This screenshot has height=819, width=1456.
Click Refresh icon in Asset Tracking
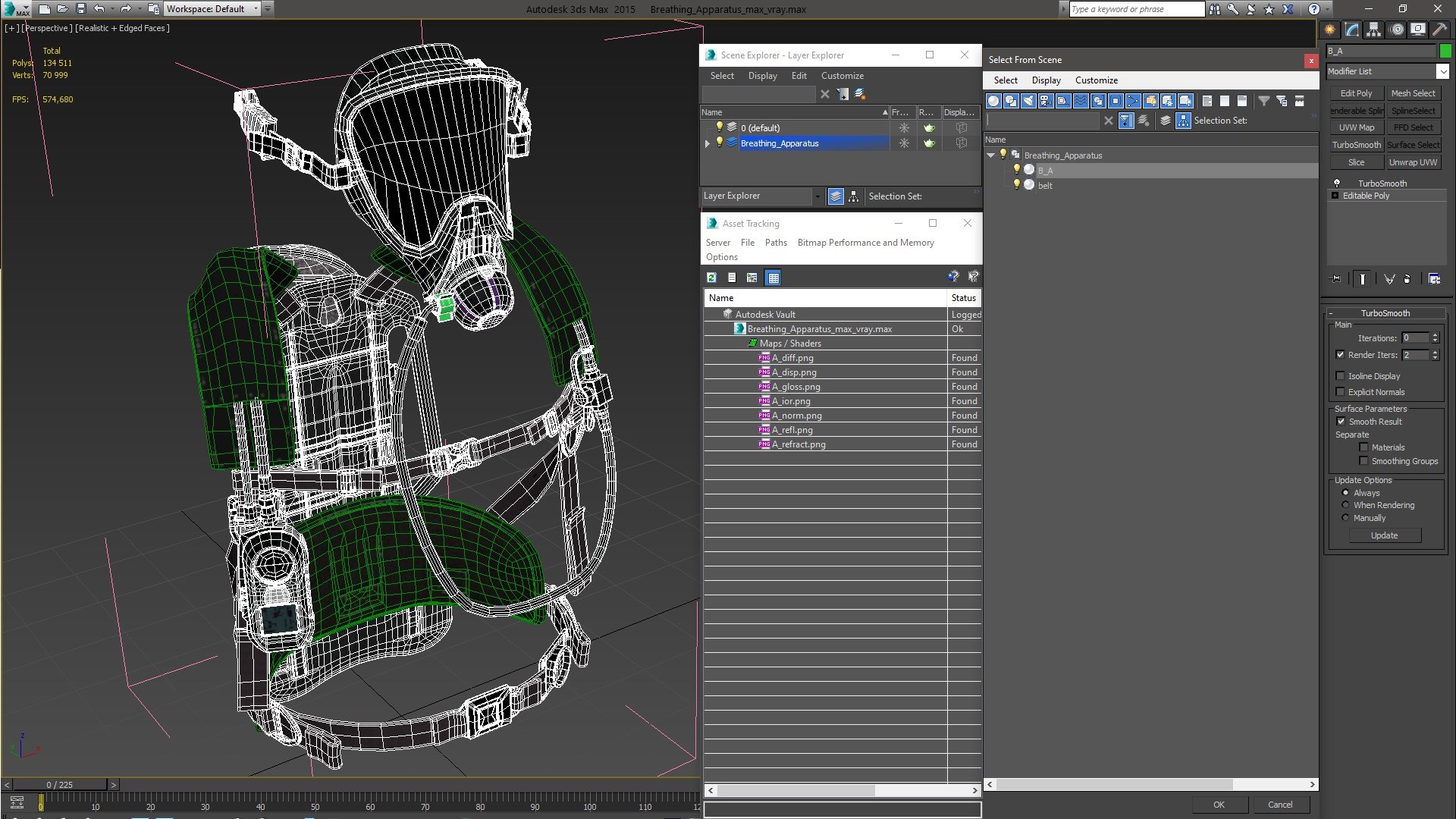point(711,278)
